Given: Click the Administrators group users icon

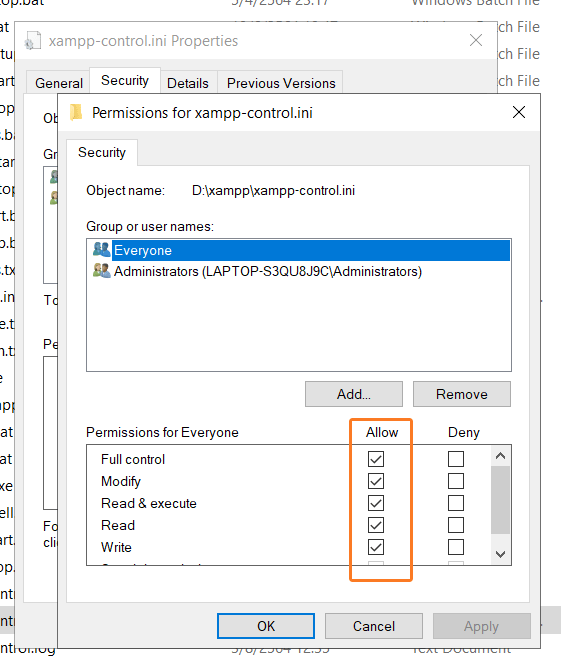Looking at the screenshot, I should point(102,271).
